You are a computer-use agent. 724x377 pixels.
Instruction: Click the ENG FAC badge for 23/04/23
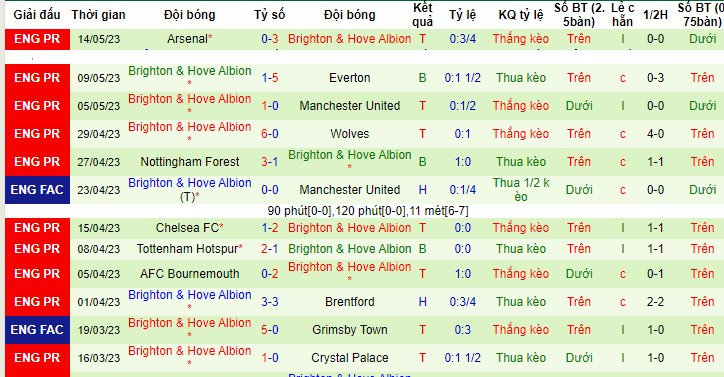37,190
